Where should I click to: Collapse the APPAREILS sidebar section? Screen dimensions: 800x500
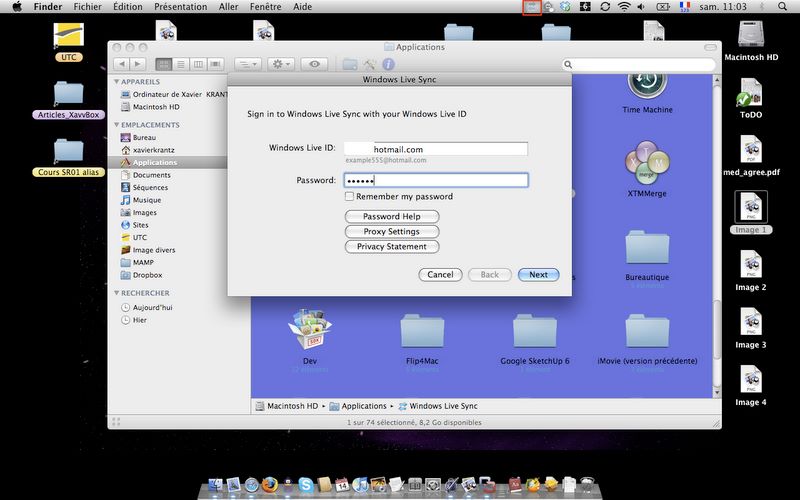tap(117, 82)
